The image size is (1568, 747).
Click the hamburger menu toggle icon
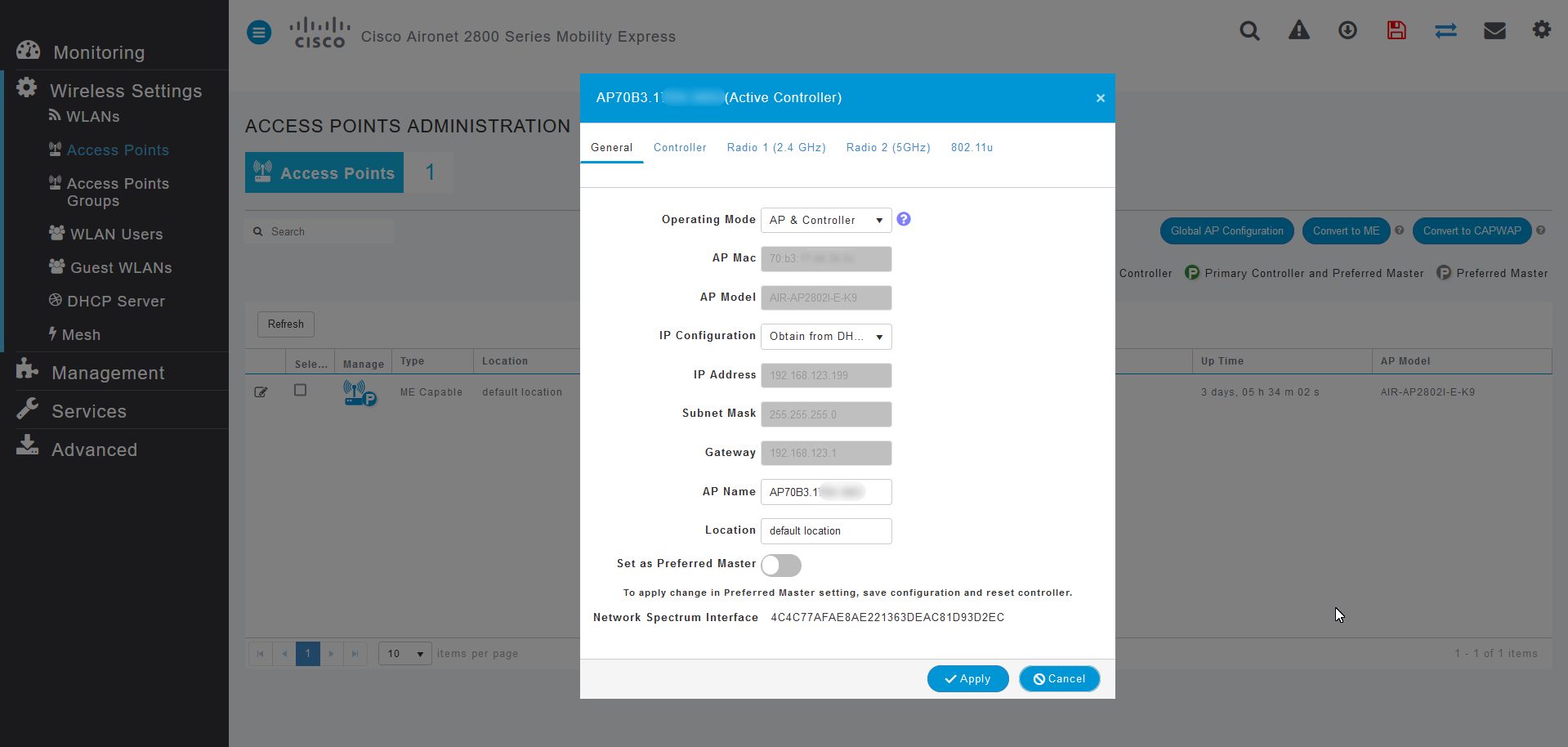coord(259,33)
